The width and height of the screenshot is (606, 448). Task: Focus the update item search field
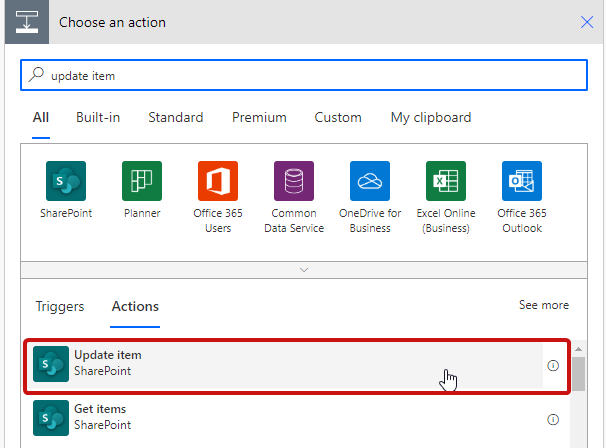(x=304, y=75)
